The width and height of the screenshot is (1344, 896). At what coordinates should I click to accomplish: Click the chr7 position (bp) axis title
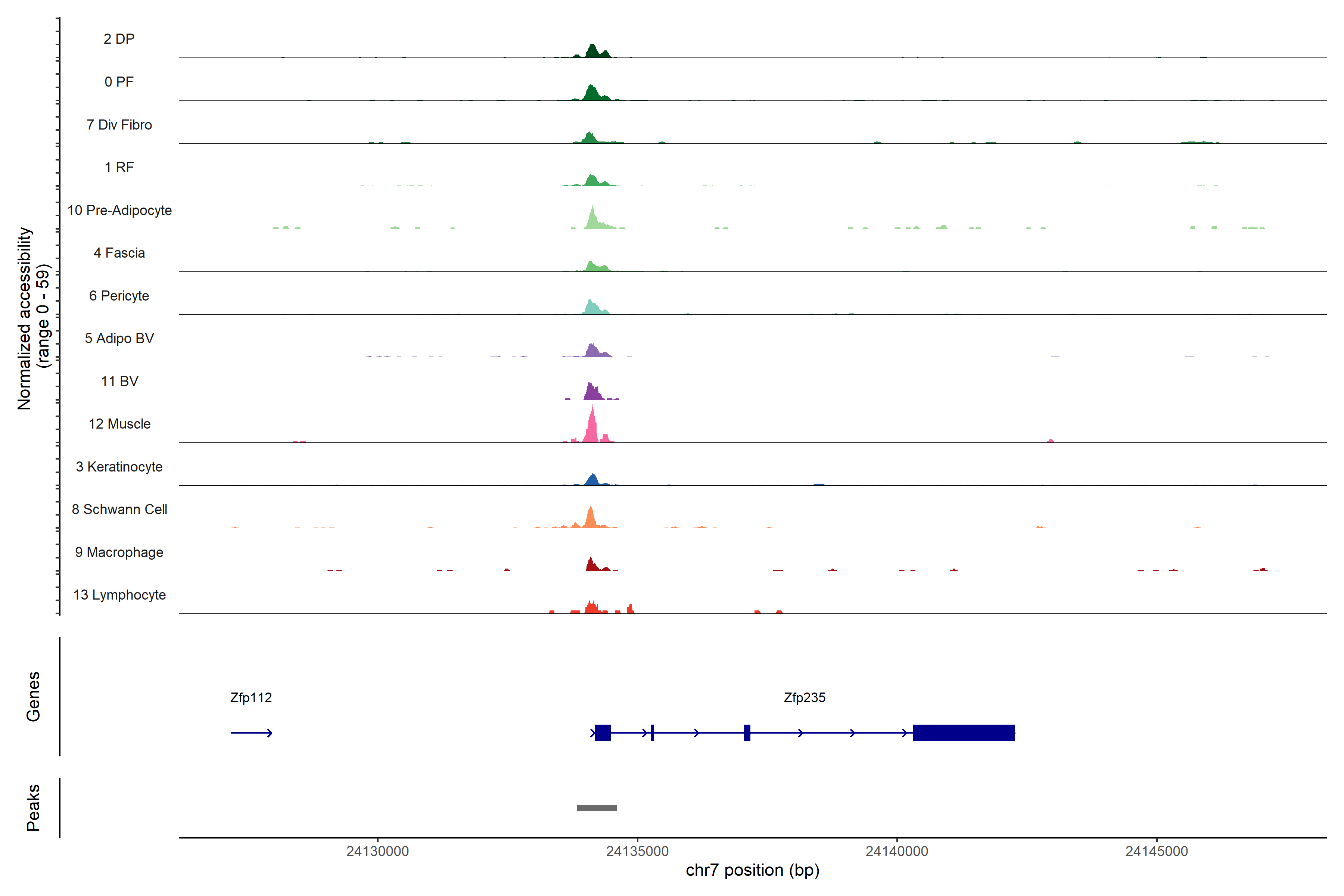tap(752, 870)
